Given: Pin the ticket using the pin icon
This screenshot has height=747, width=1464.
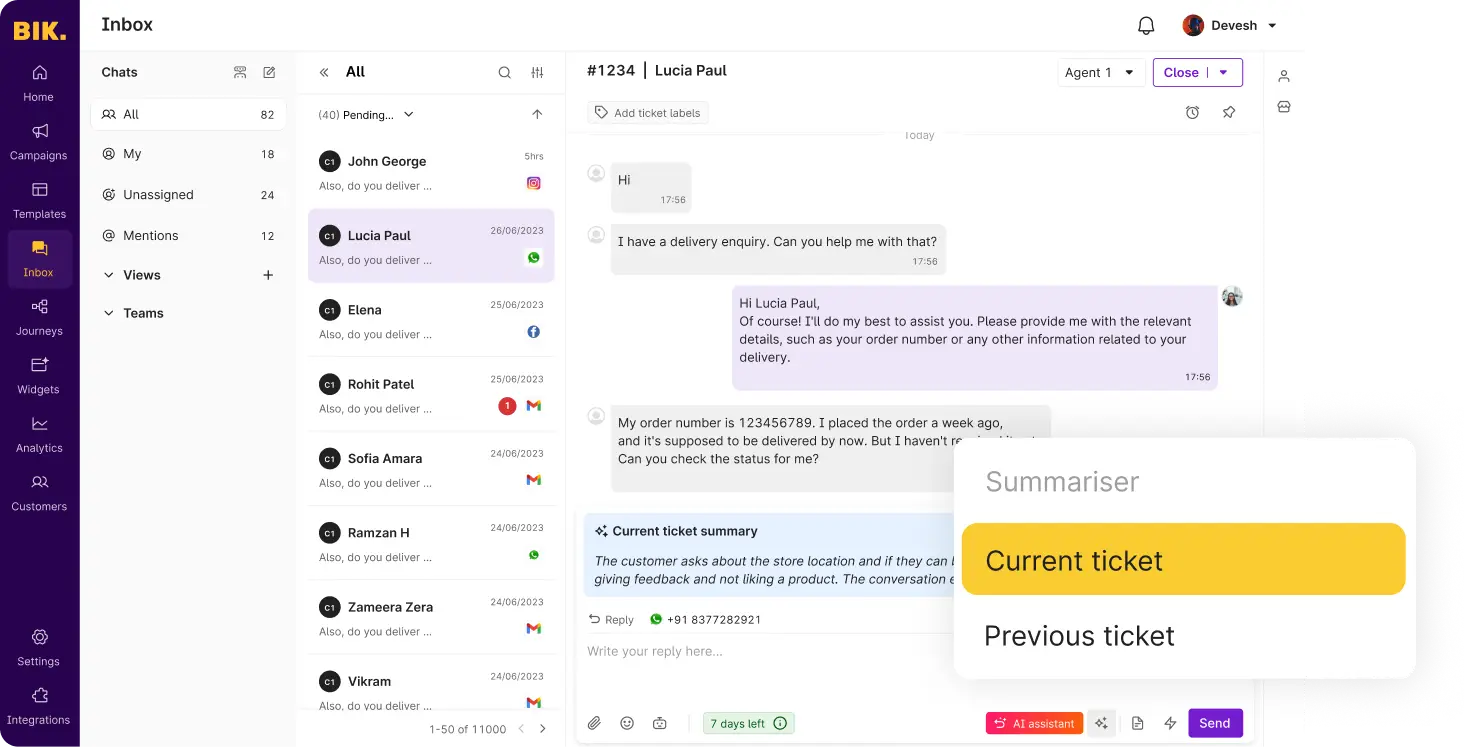Looking at the screenshot, I should [1229, 113].
